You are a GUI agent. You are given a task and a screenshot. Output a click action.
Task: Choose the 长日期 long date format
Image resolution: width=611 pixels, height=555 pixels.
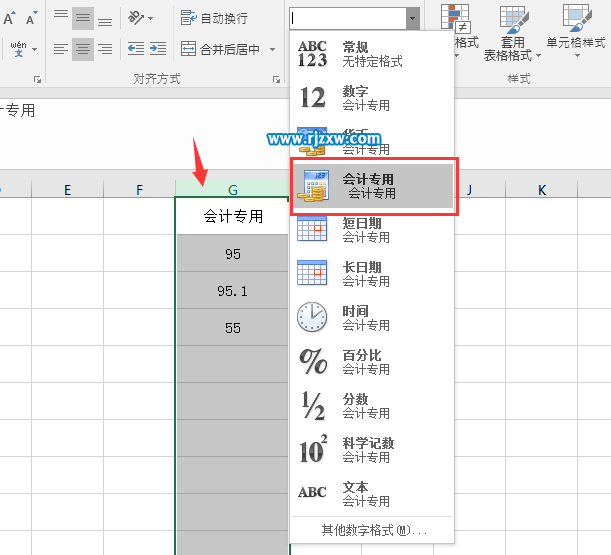[x=372, y=274]
